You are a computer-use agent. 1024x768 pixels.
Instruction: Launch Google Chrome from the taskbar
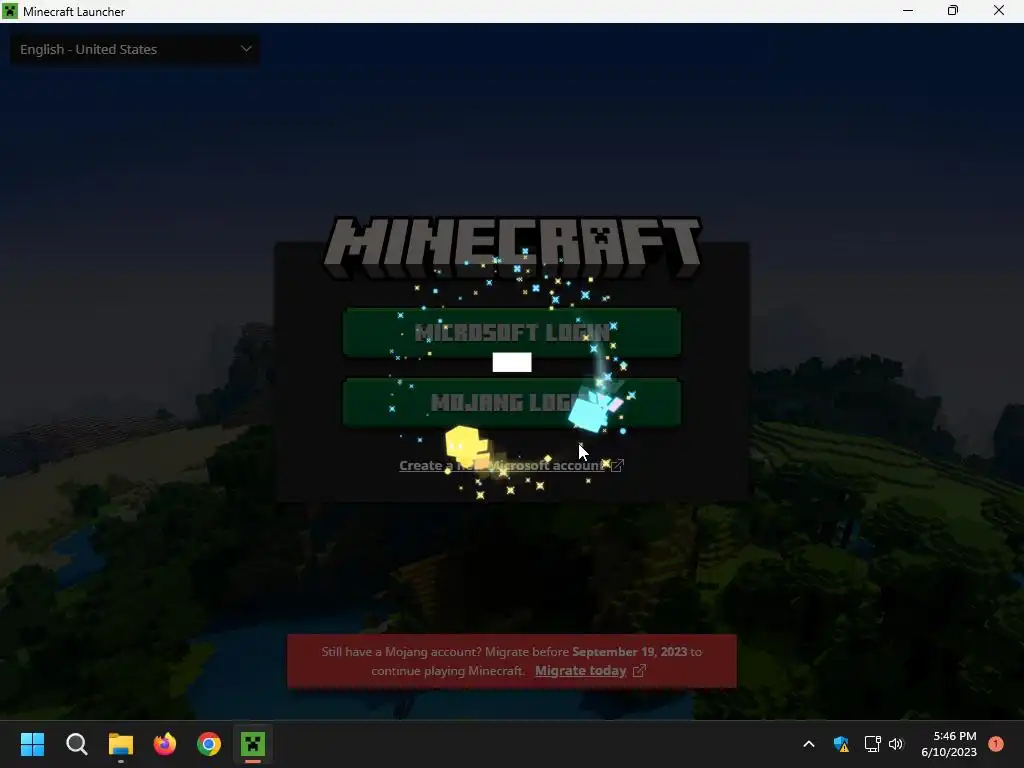coord(209,744)
